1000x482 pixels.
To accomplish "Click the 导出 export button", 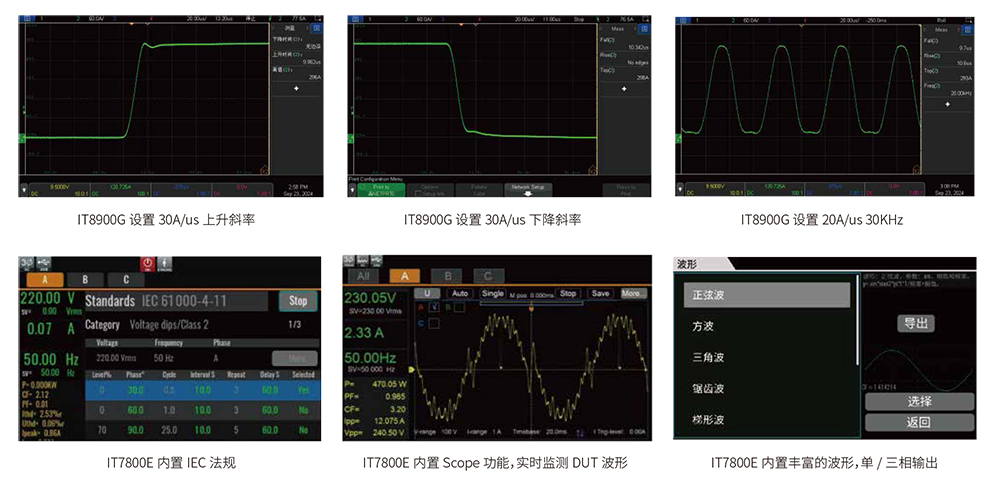I will pos(916,323).
